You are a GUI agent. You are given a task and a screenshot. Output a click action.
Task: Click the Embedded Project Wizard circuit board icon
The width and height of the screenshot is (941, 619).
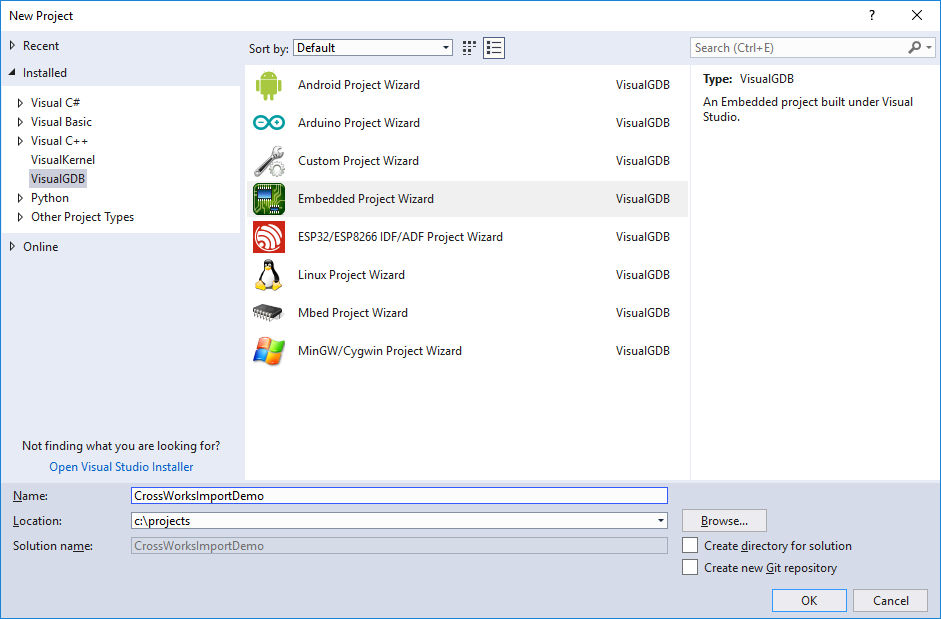(x=268, y=199)
